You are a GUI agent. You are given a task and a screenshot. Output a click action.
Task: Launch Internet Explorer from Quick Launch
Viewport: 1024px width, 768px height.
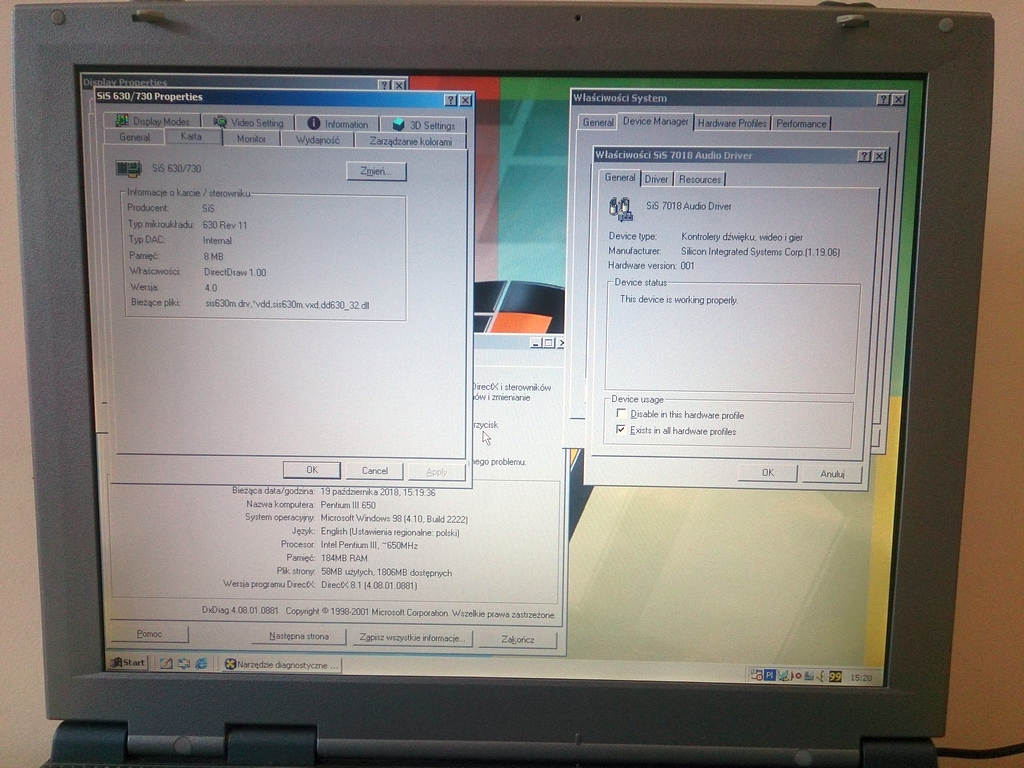(x=201, y=664)
